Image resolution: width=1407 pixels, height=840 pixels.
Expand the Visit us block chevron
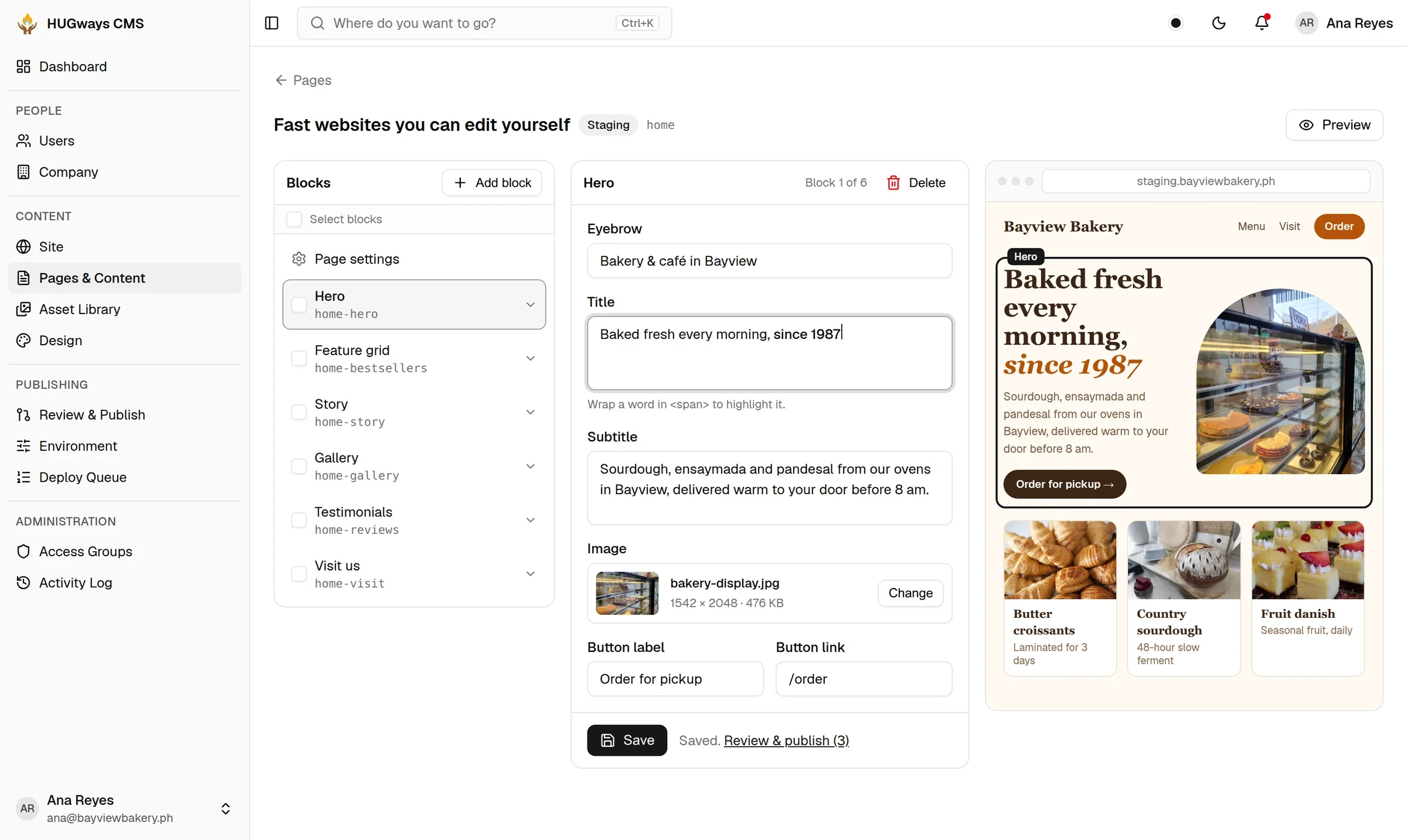pos(531,574)
